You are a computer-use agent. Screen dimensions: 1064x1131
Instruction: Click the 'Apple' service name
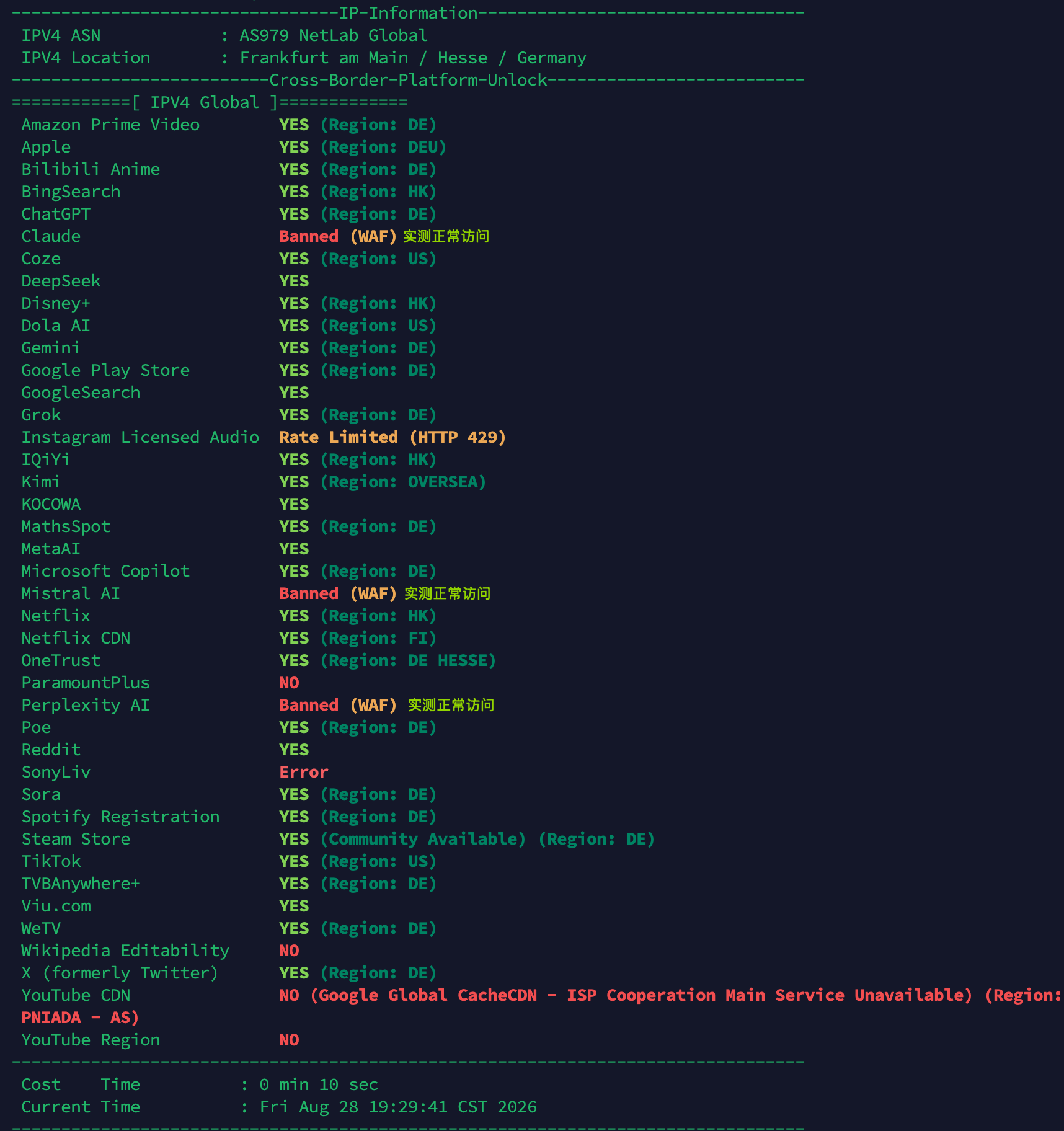point(46,147)
